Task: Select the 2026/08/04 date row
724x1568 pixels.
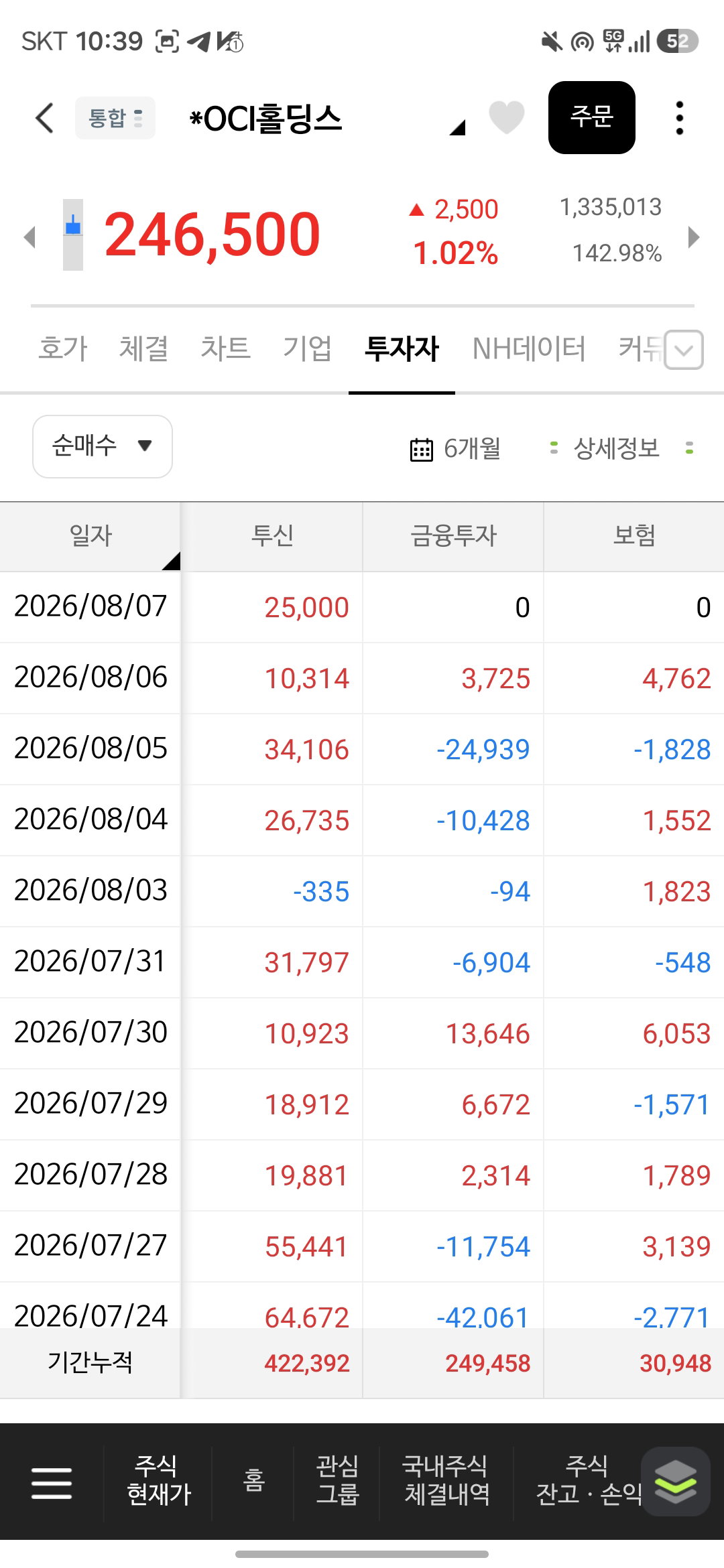Action: (90, 820)
